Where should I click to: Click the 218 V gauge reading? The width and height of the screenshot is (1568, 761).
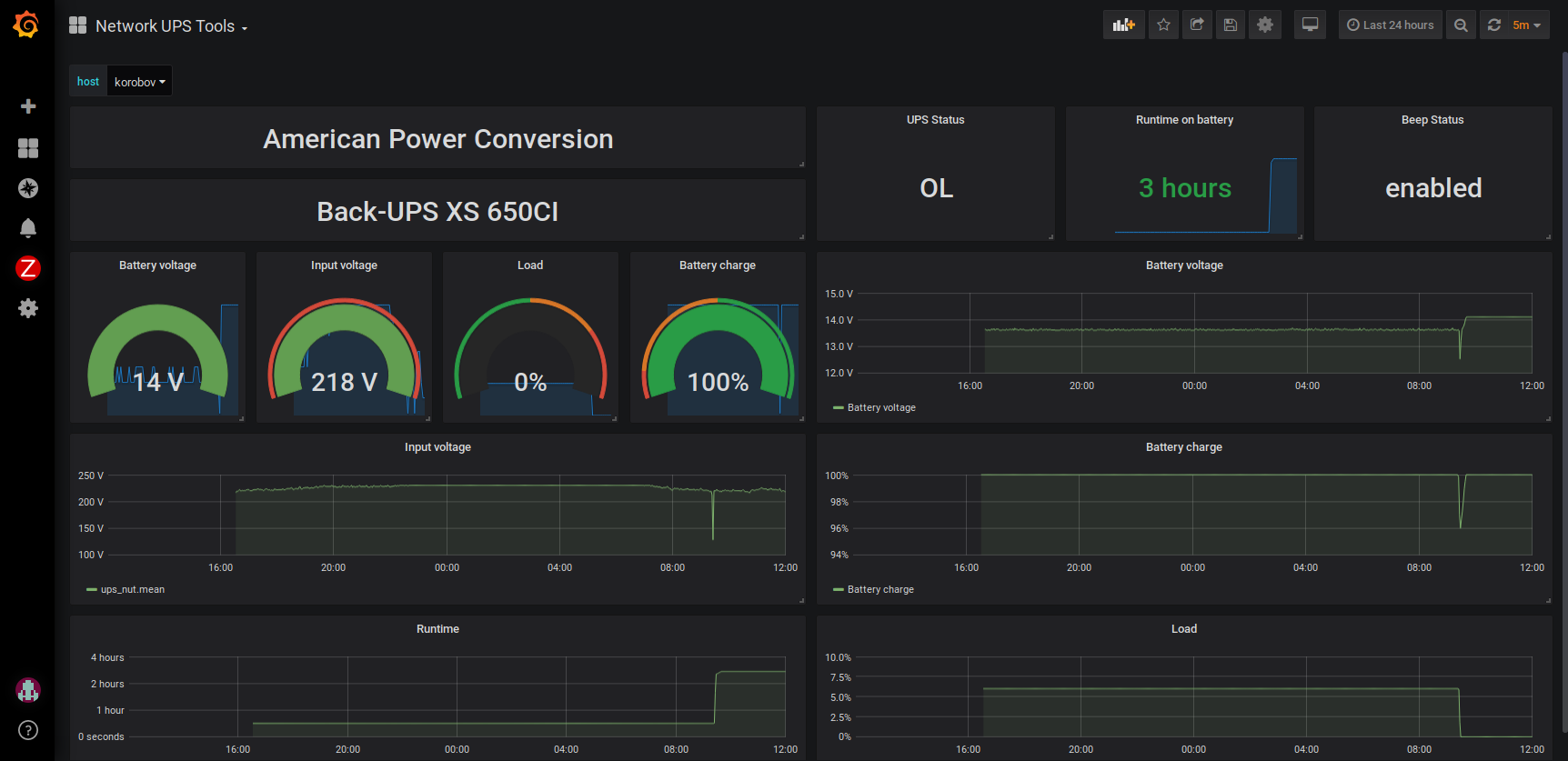345,382
